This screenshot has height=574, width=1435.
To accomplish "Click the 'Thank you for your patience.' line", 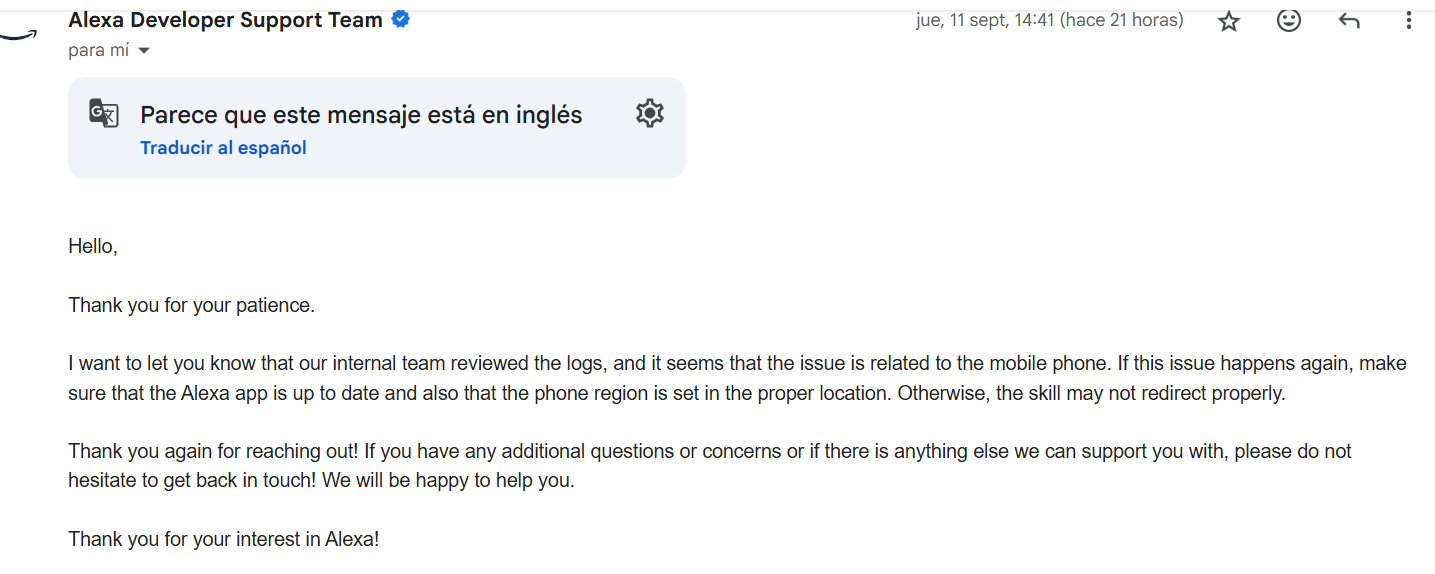I will click(x=191, y=305).
